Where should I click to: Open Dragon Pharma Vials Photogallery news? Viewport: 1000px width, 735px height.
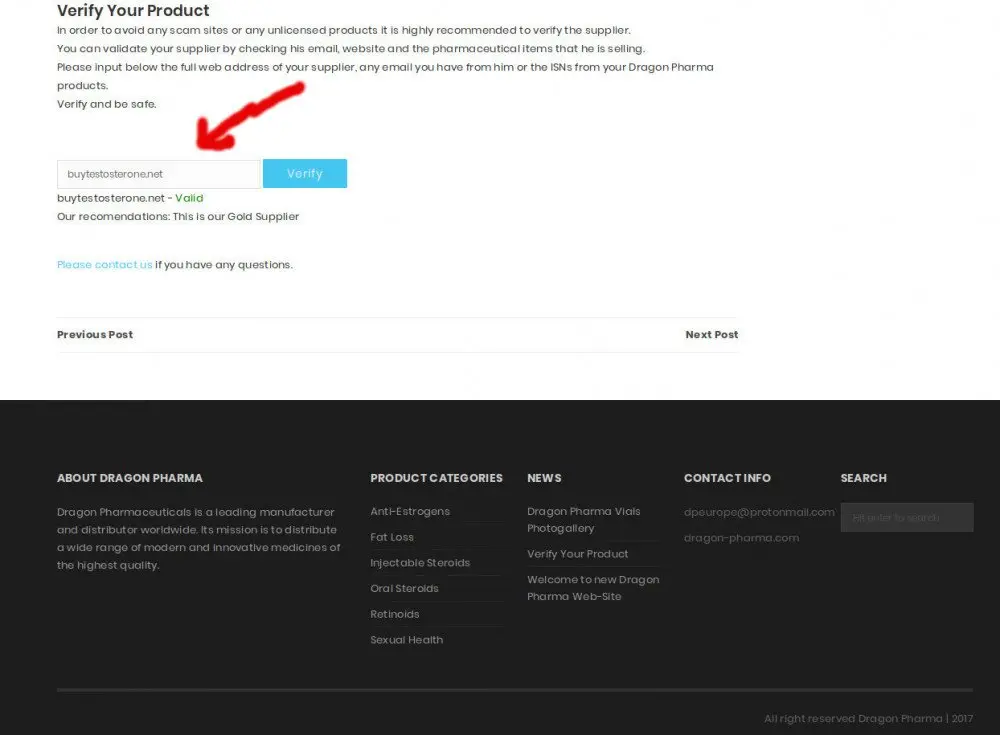pos(584,520)
